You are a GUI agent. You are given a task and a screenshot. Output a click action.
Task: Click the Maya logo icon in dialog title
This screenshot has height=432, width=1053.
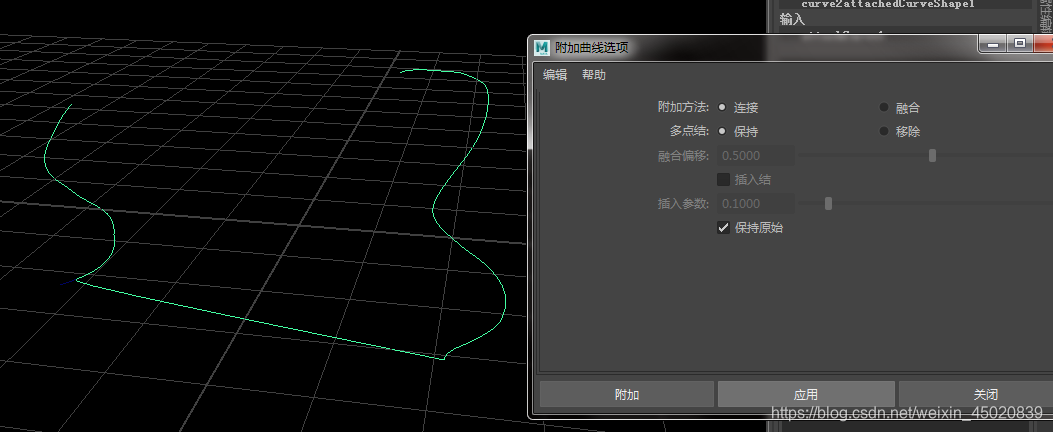coord(541,48)
